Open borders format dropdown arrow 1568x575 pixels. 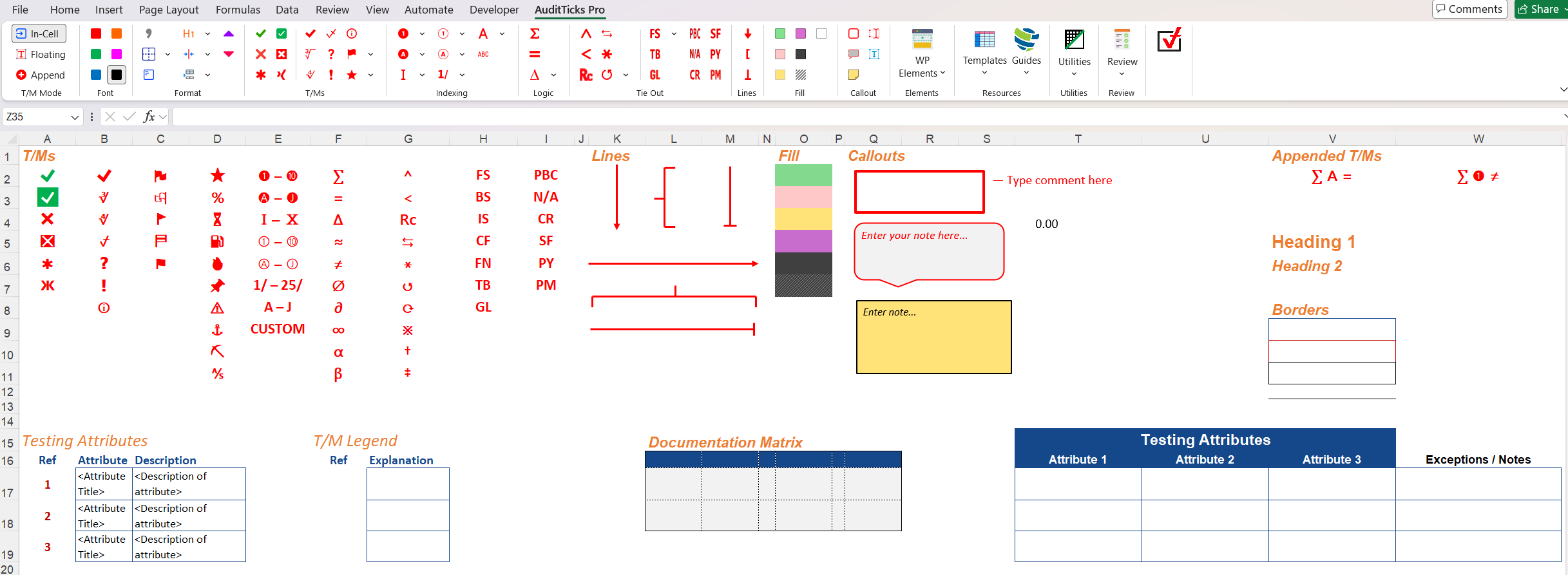point(167,54)
